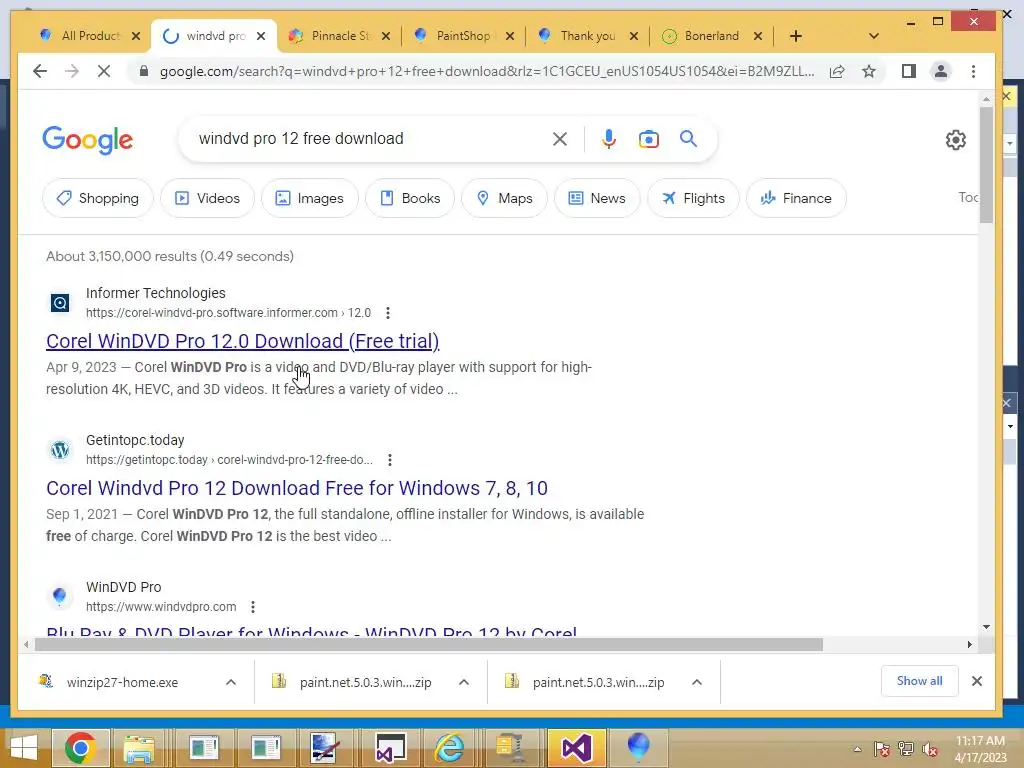Viewport: 1024px width, 768px height.
Task: Filter results by News
Action: point(597,198)
